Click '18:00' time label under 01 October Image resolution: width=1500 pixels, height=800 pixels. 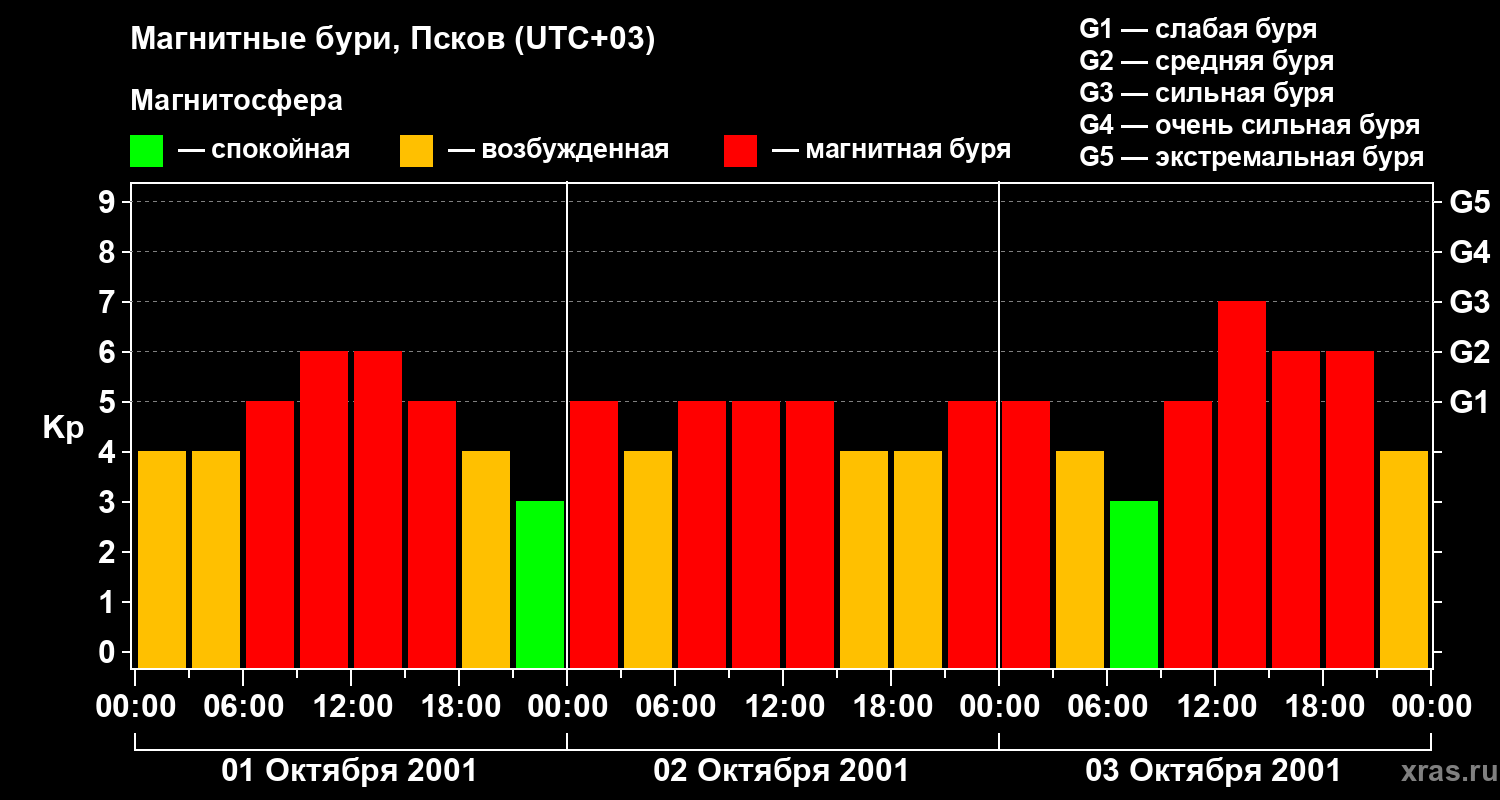(x=459, y=707)
